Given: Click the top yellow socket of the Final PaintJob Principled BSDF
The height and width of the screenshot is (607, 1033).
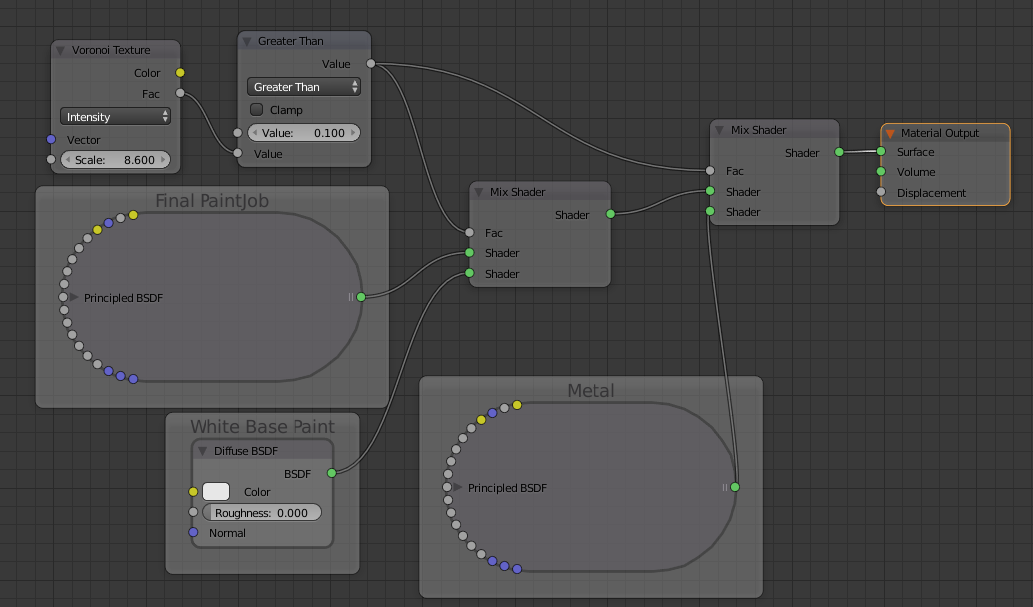Looking at the screenshot, I should click(x=133, y=215).
